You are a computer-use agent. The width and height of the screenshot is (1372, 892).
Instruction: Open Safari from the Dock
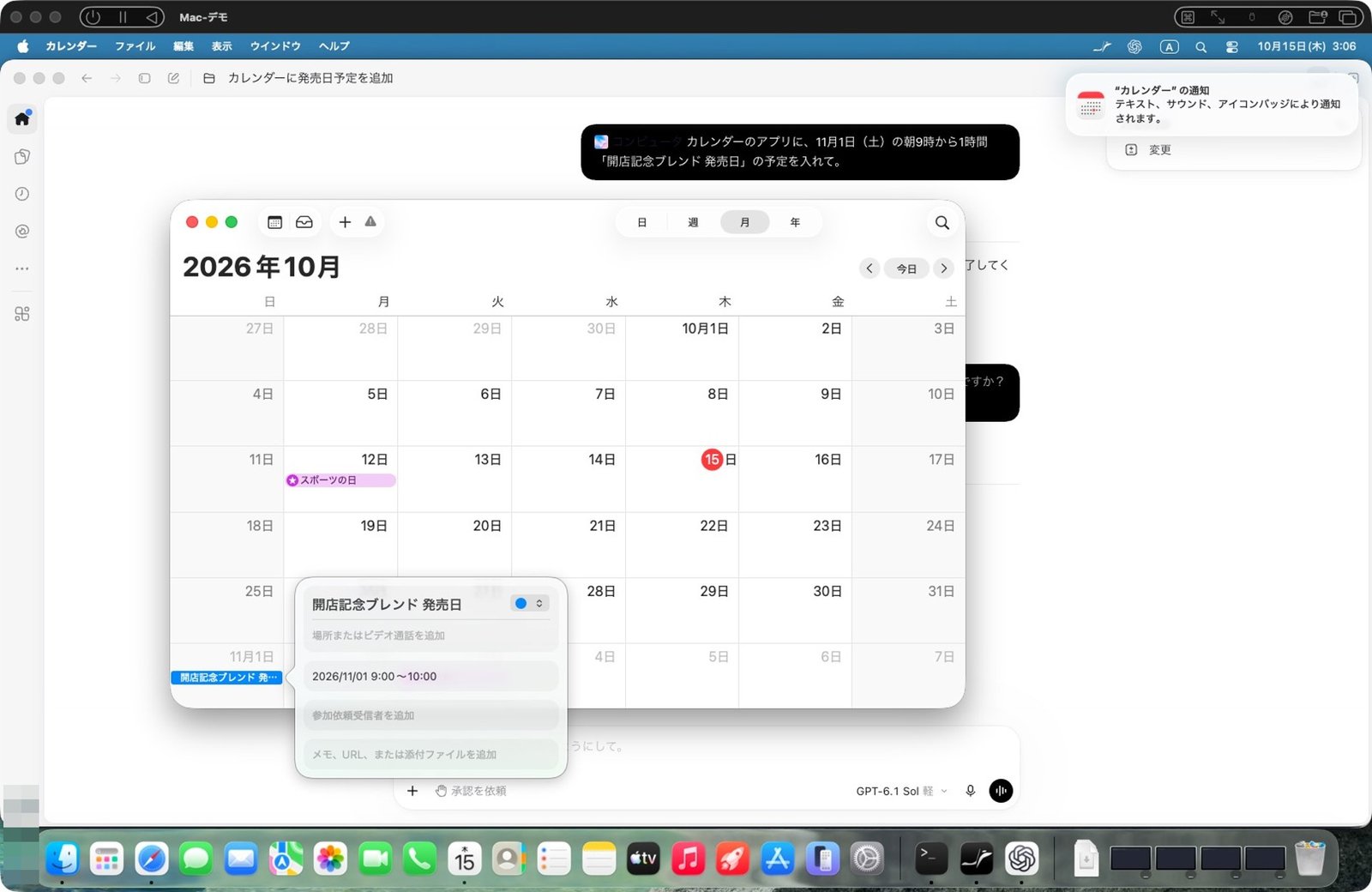point(151,859)
